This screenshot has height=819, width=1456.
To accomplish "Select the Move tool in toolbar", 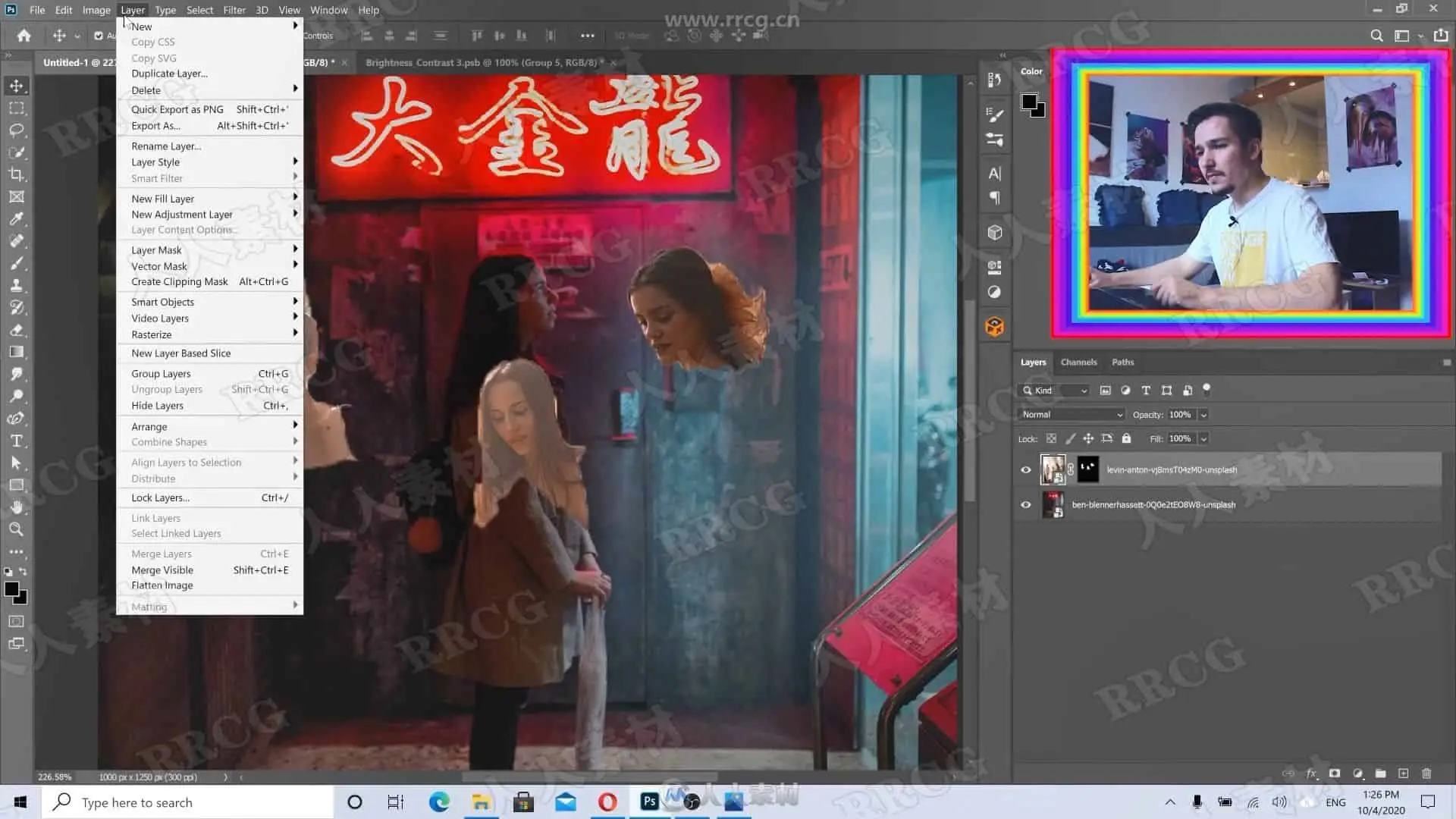I will [17, 86].
